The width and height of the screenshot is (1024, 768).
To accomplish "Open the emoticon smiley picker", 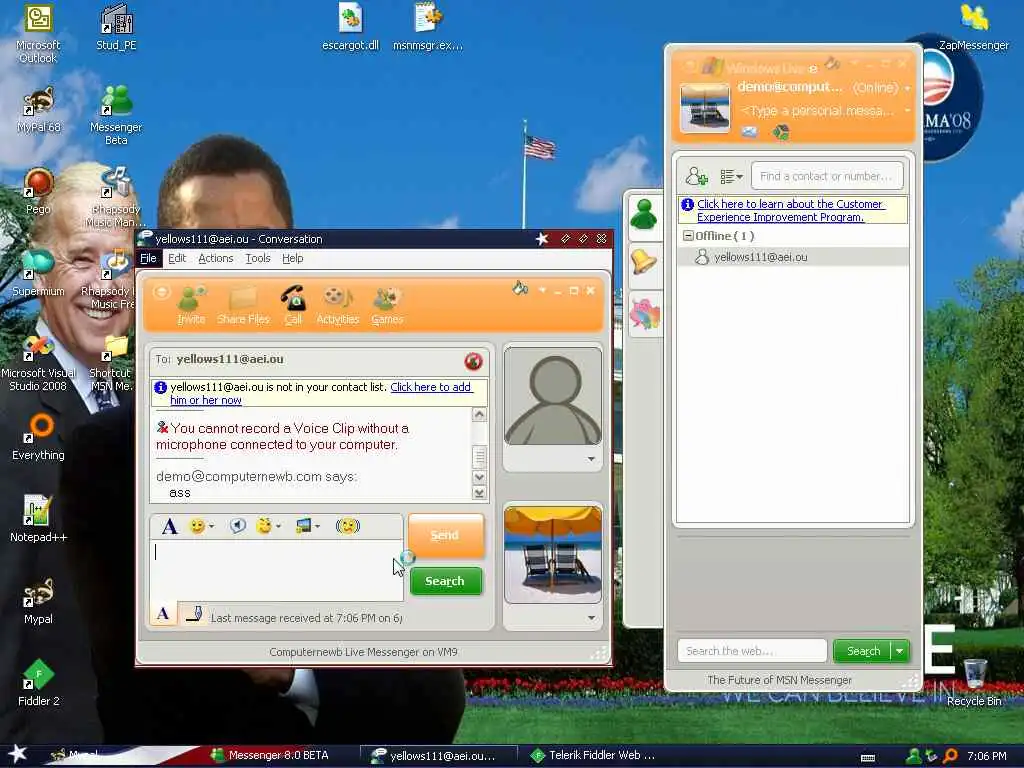I will [197, 526].
